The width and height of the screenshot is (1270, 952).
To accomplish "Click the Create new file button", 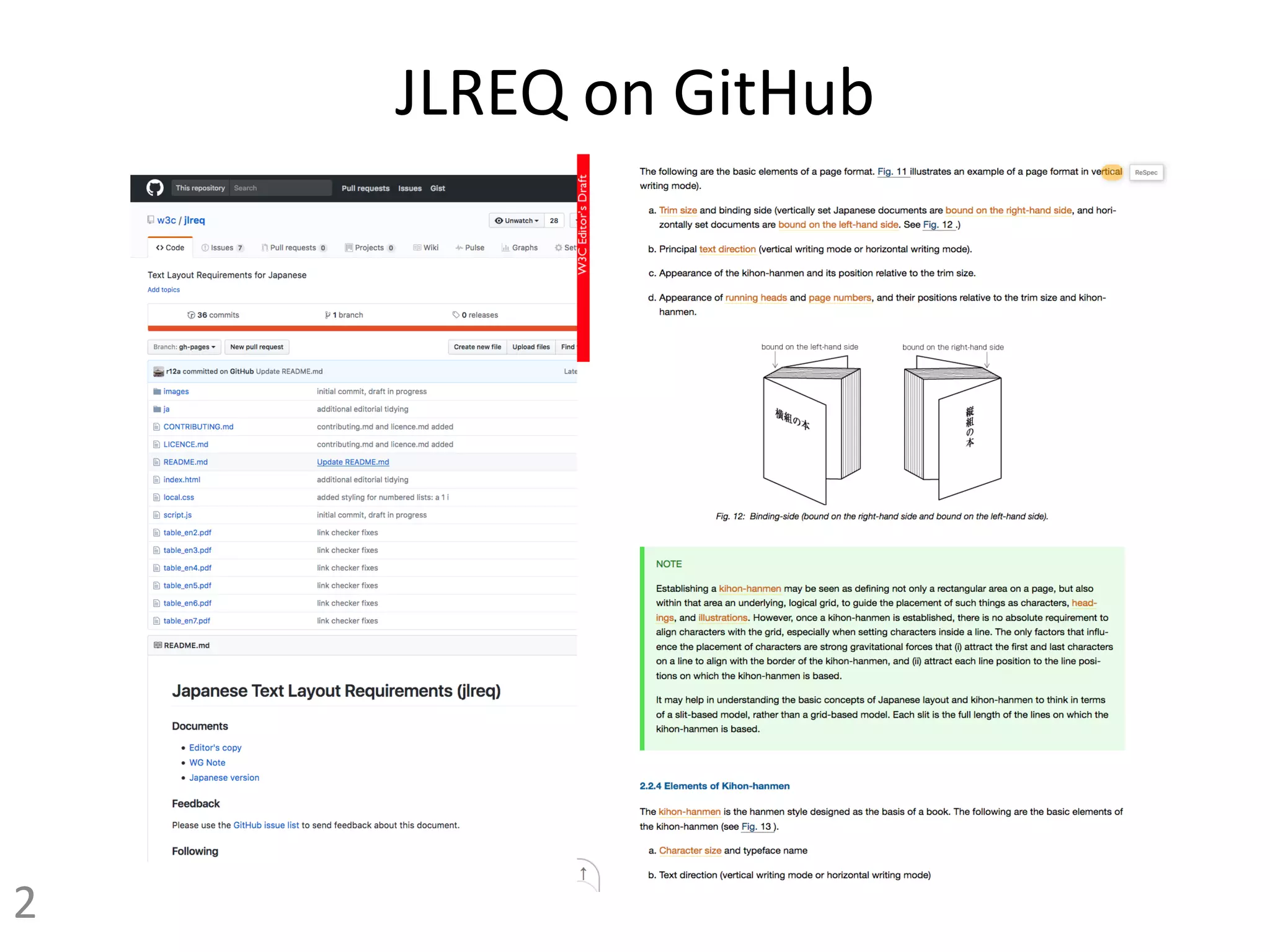I will point(477,347).
